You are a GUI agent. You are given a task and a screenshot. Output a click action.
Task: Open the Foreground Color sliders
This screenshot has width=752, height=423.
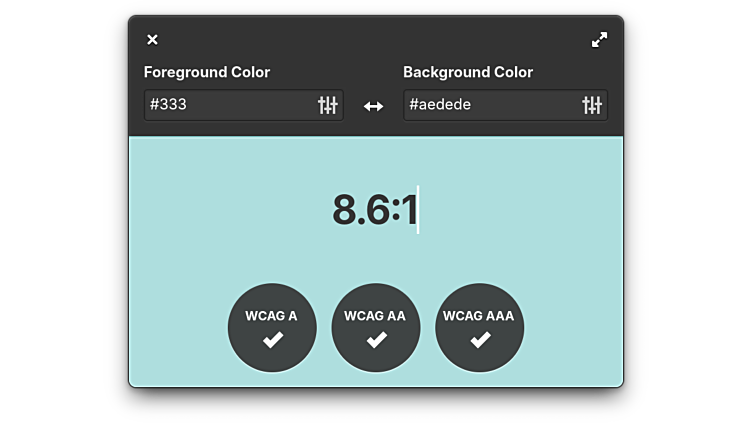328,105
